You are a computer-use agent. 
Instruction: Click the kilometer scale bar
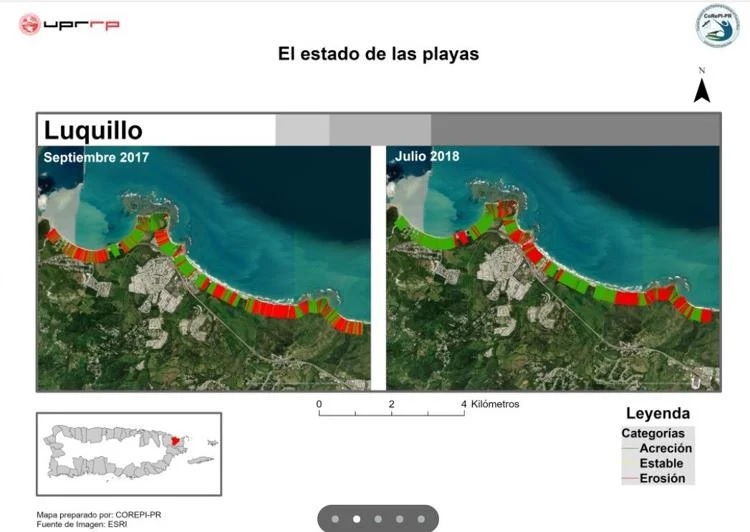(x=392, y=413)
